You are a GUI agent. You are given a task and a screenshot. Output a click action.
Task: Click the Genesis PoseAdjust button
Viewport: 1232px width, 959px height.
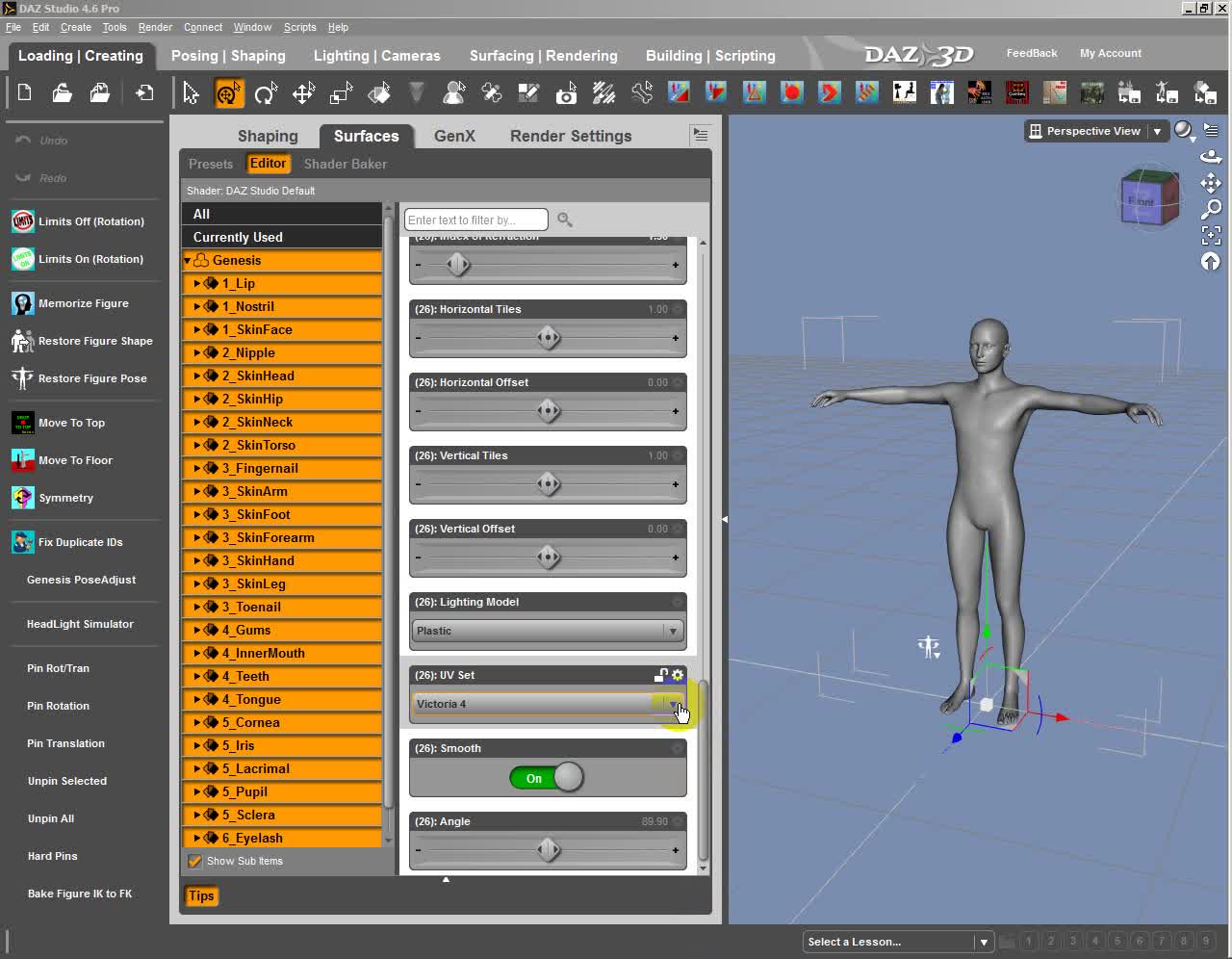click(82, 580)
